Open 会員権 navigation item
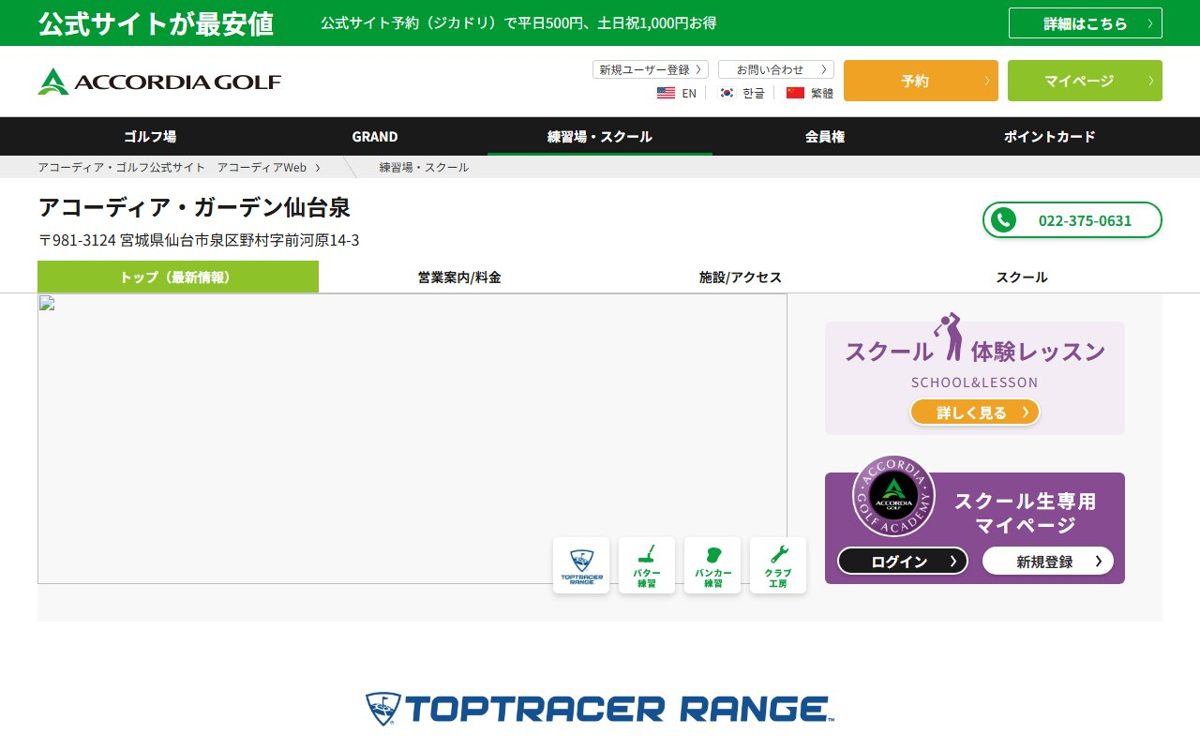This screenshot has width=1200, height=750. 825,136
